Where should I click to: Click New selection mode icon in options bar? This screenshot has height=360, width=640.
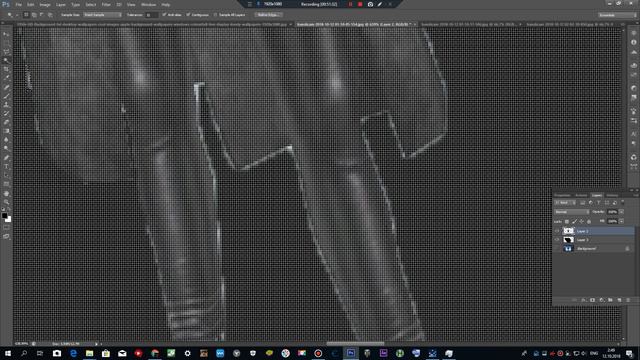click(26, 15)
